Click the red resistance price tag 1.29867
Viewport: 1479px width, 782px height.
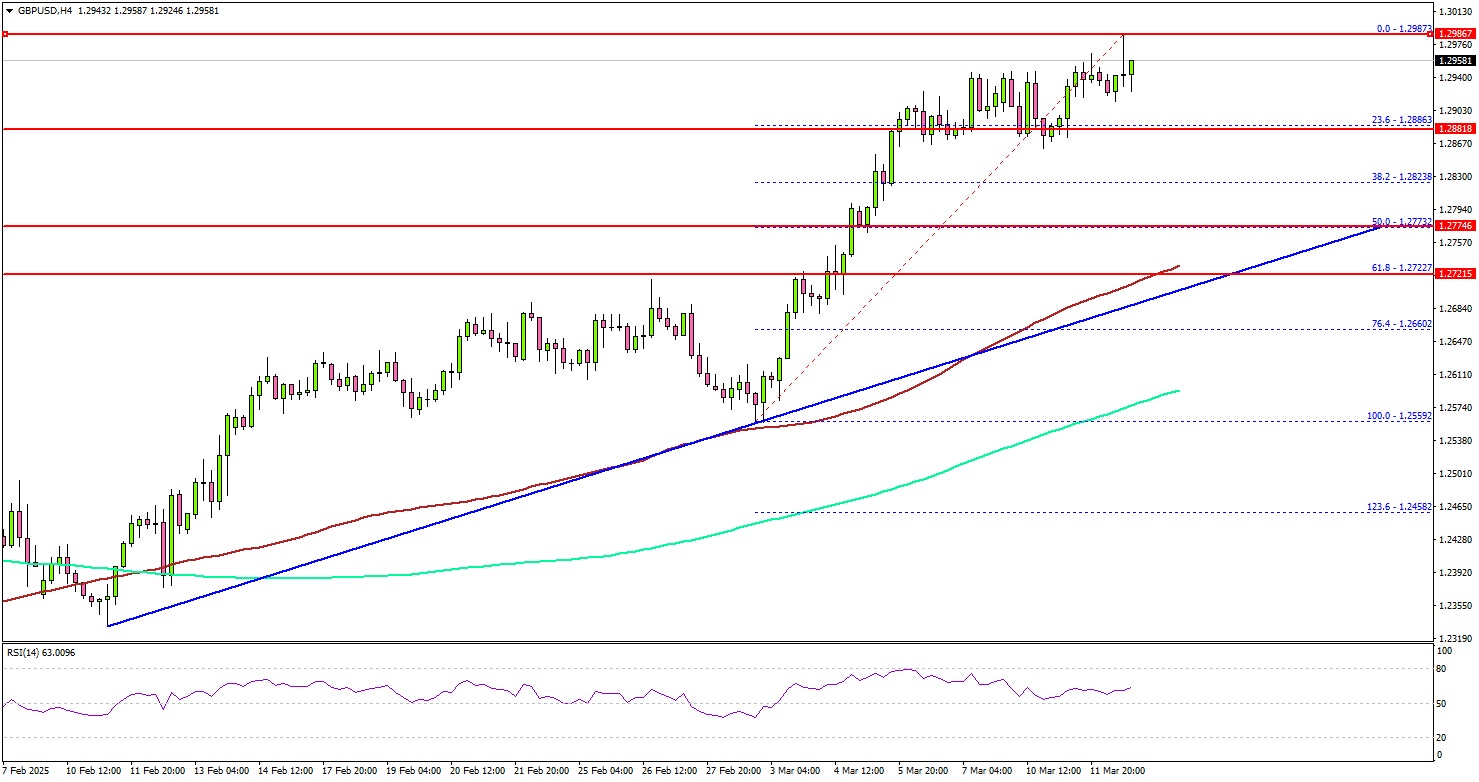click(1457, 32)
